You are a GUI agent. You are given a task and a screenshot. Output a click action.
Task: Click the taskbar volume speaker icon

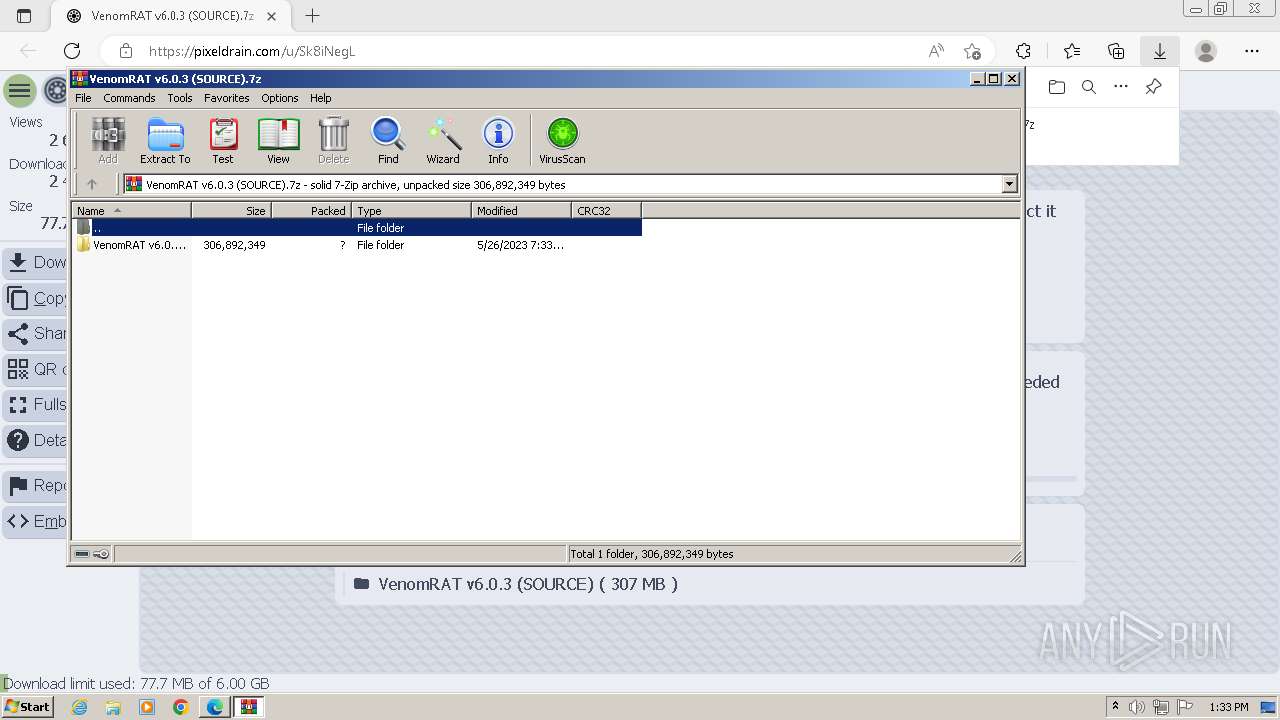pyautogui.click(x=1137, y=707)
